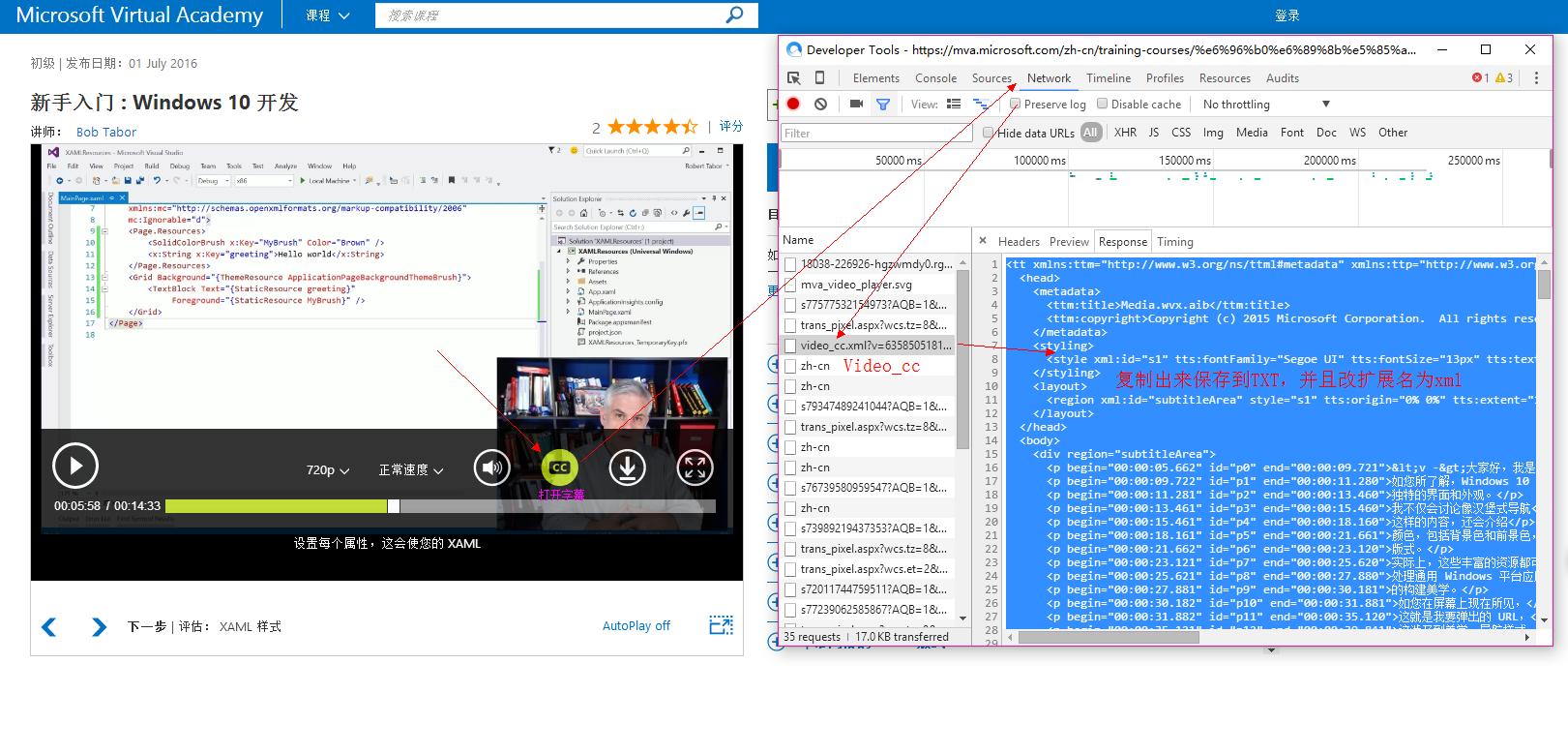Click the search magnifier in the course search box
This screenshot has height=754, width=1568.
735,15
